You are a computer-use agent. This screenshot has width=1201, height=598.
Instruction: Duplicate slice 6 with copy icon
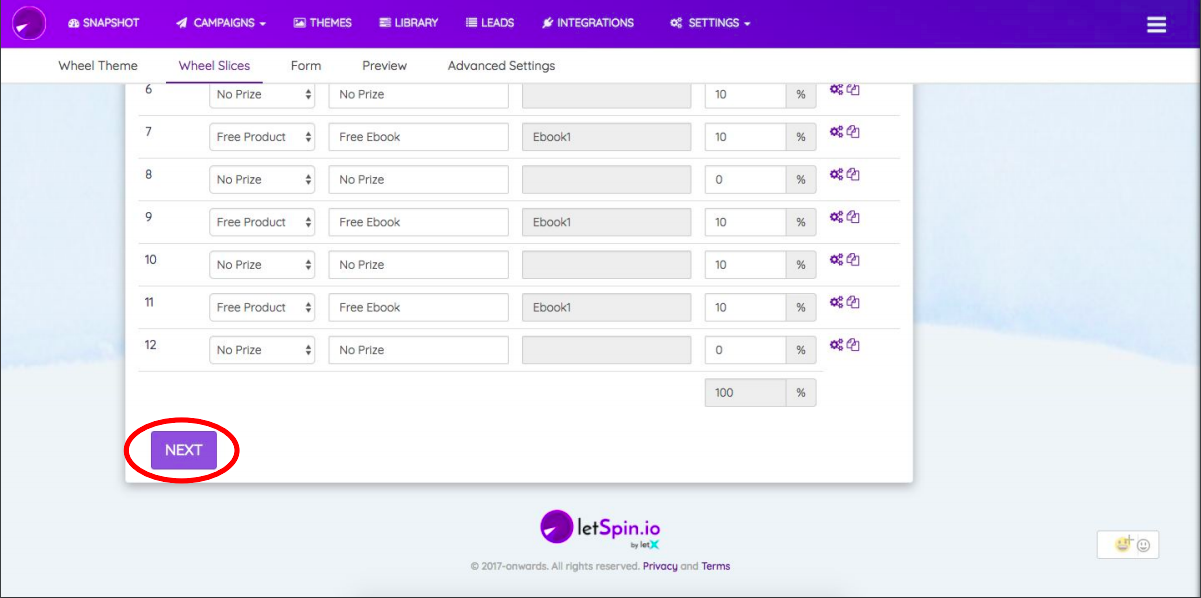coord(853,90)
